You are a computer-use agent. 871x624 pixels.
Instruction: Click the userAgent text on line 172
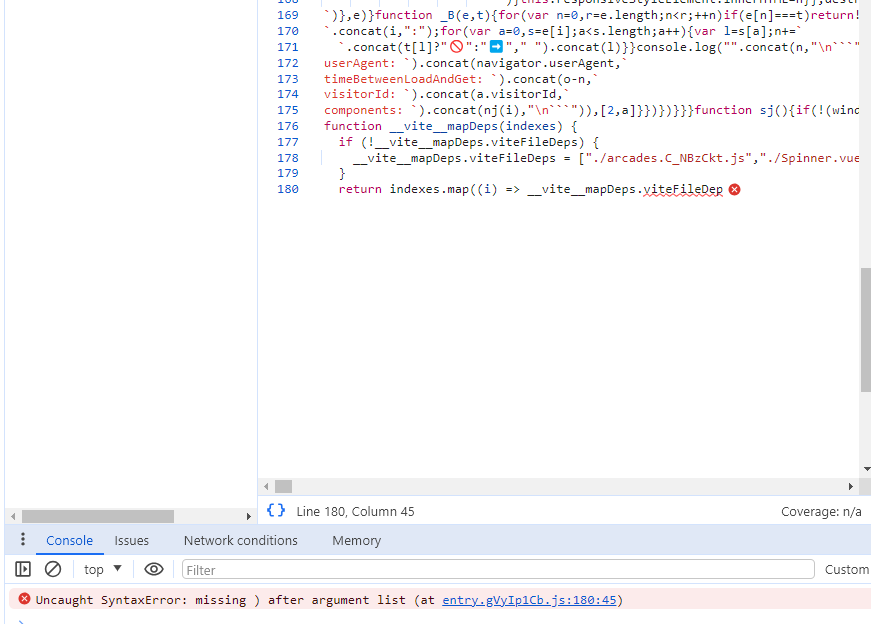[355, 63]
